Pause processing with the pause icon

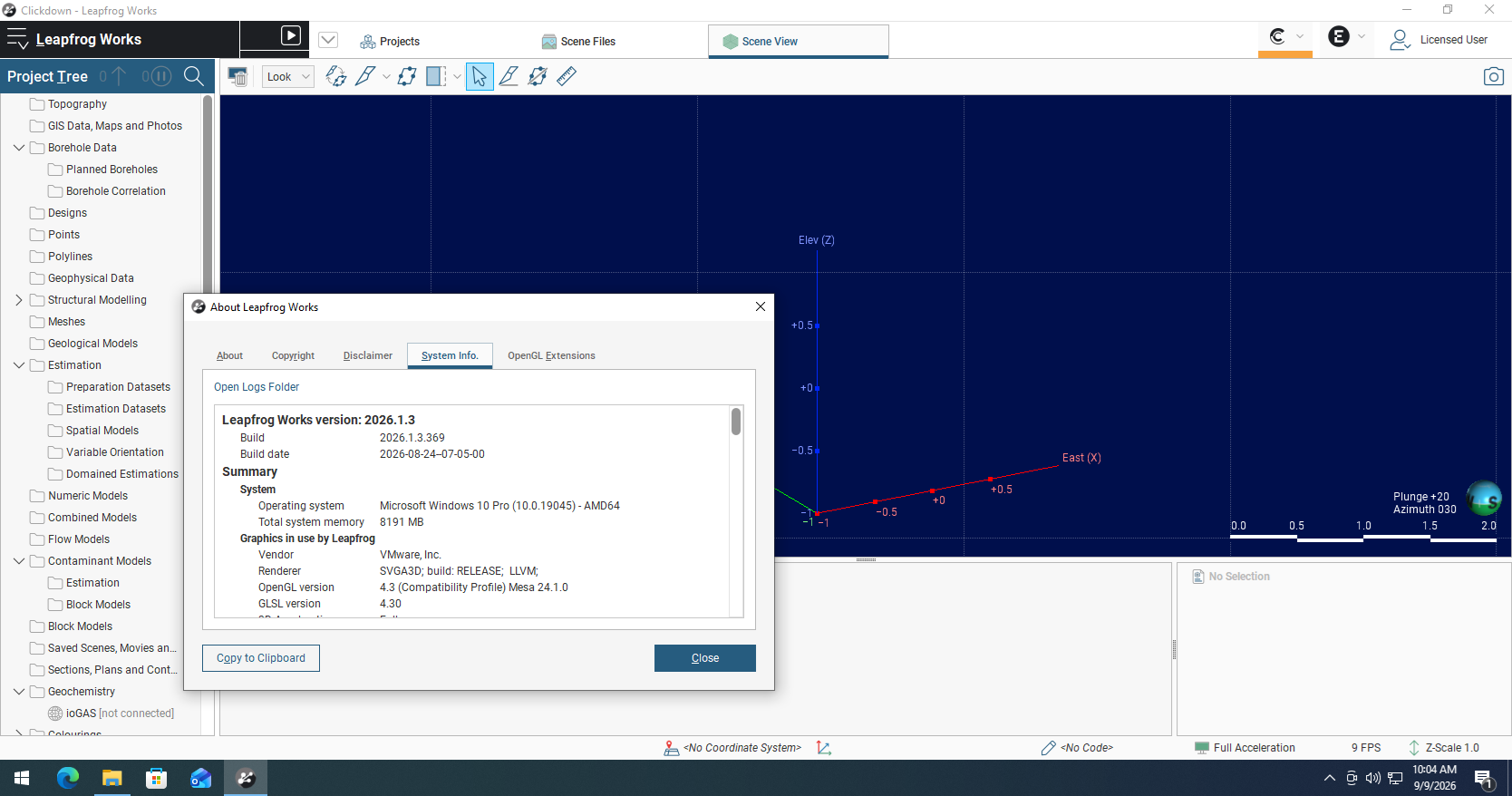[x=160, y=76]
